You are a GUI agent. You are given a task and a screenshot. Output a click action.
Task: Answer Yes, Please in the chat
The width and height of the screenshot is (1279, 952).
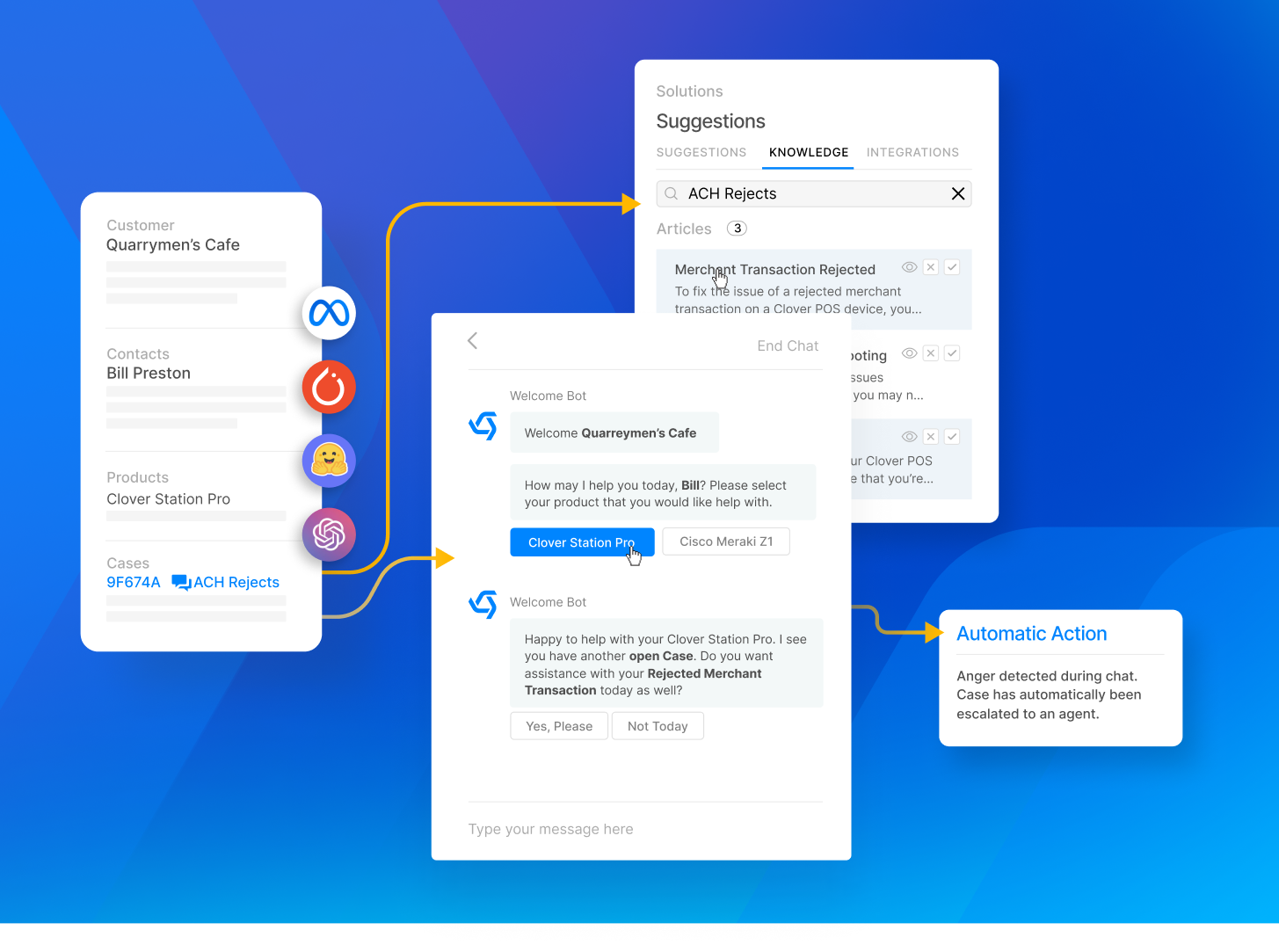559,726
